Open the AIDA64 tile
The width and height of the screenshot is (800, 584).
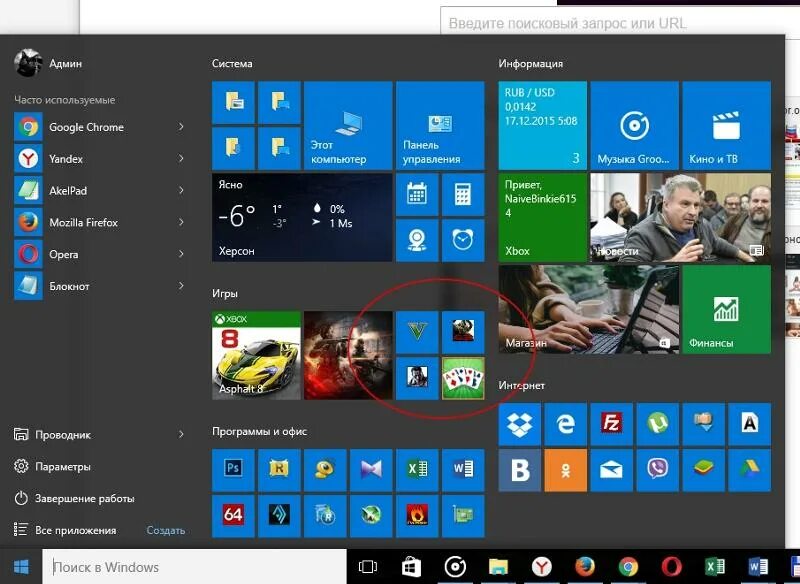coord(233,516)
